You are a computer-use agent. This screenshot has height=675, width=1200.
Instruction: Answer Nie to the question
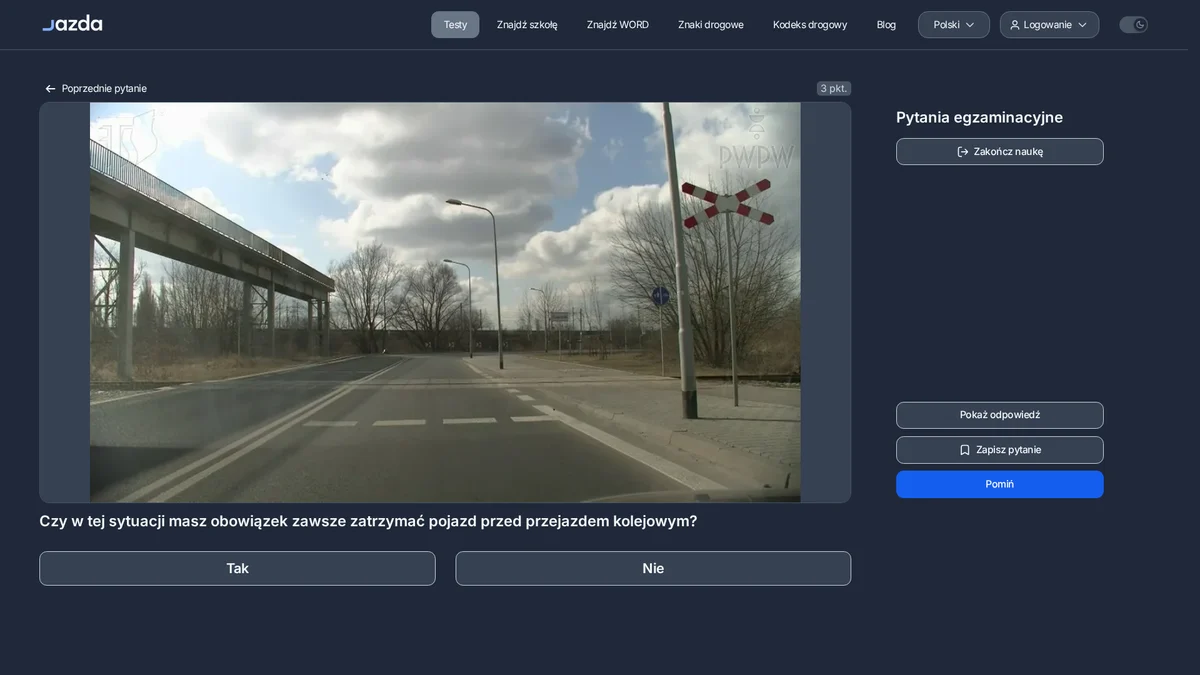pyautogui.click(x=653, y=568)
